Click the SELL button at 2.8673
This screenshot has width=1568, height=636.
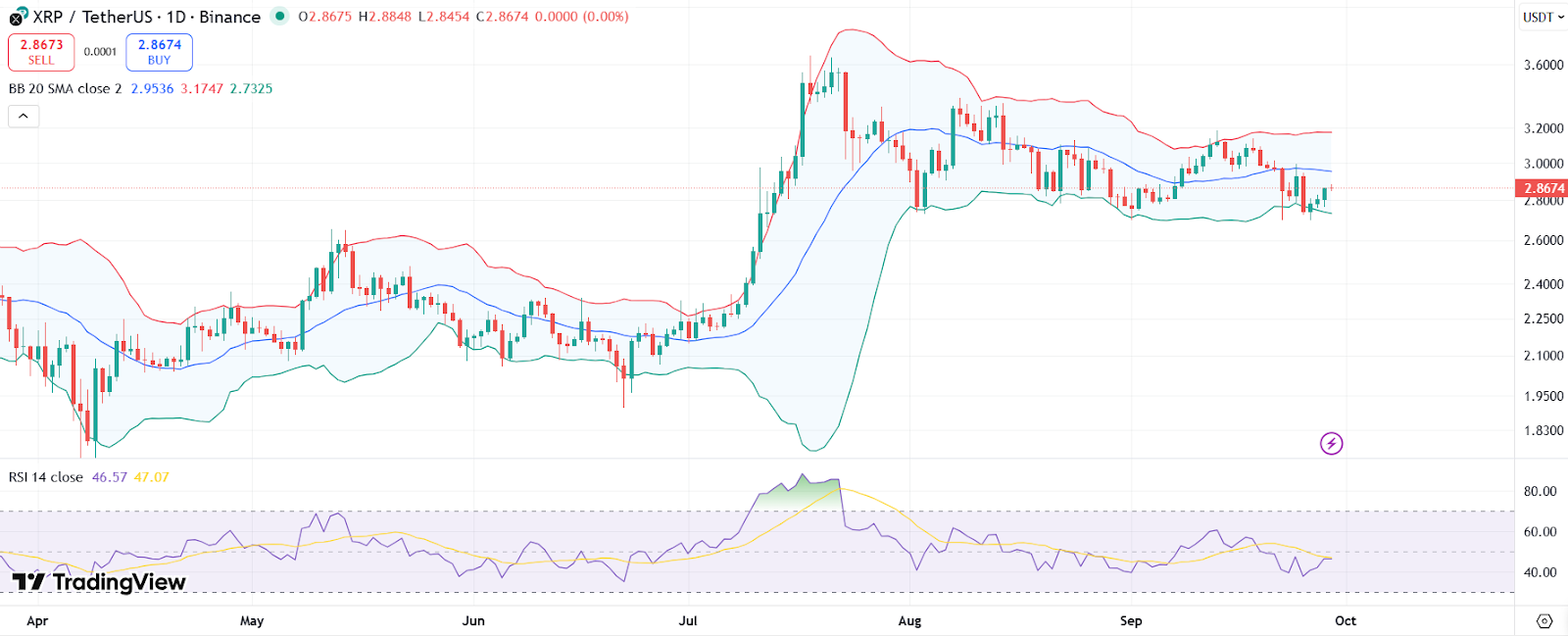coord(41,52)
